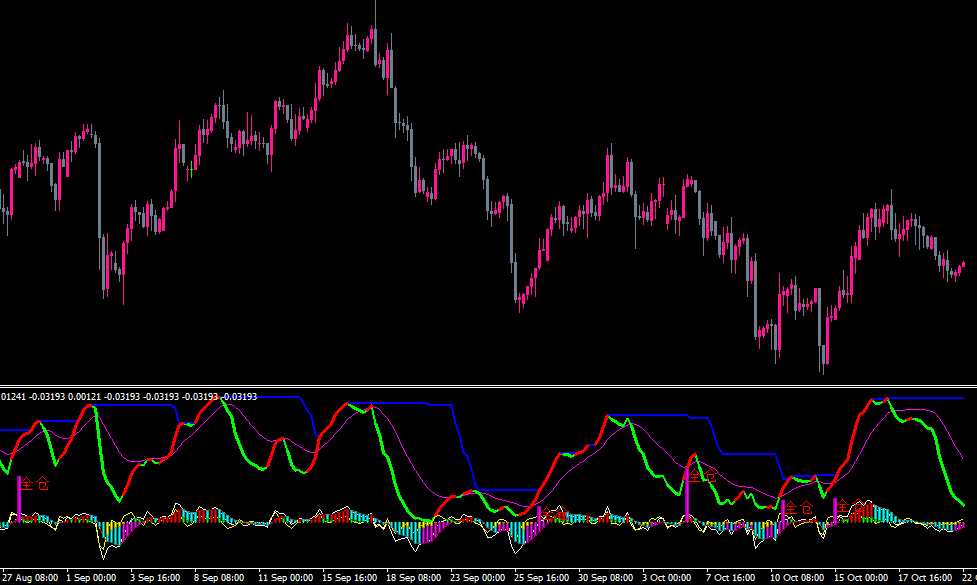The width and height of the screenshot is (977, 585).
Task: Select the 23 Sep 00:00 axis label
Action: 479,578
